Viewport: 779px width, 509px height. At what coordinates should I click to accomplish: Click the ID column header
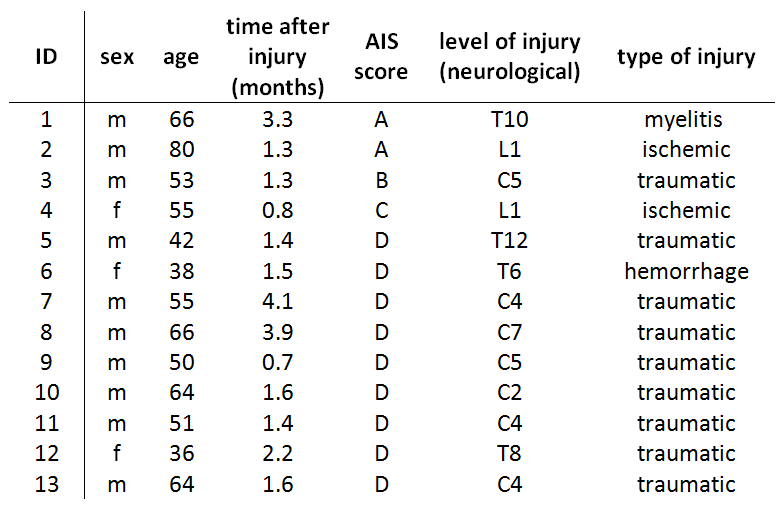[x=46, y=56]
